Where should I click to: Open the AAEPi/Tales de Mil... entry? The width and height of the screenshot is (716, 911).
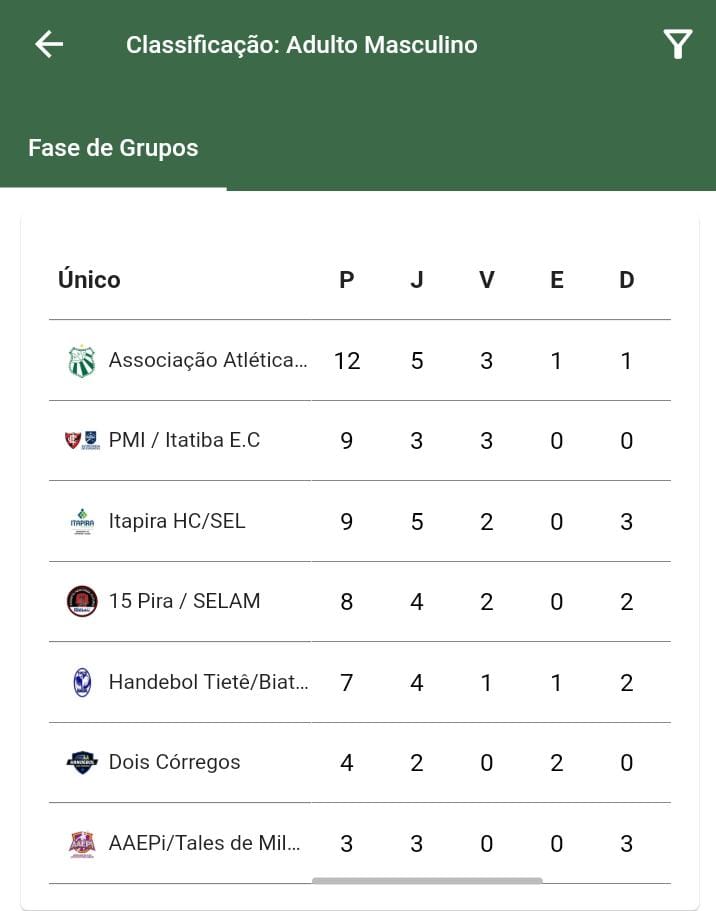360,844
